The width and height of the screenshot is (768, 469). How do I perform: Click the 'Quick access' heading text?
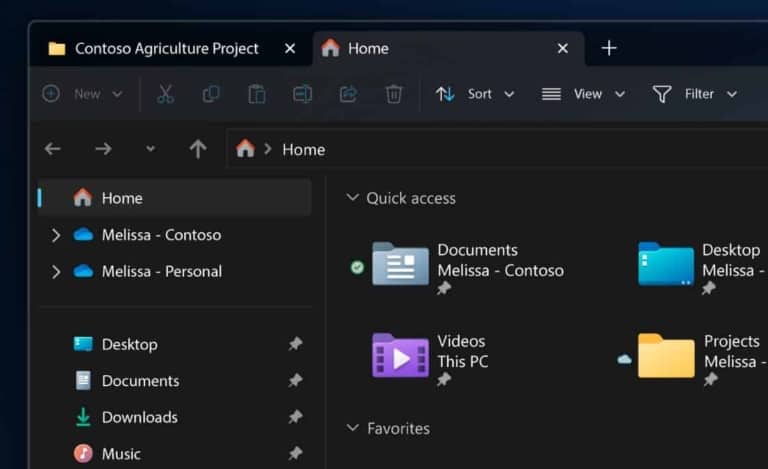(411, 198)
